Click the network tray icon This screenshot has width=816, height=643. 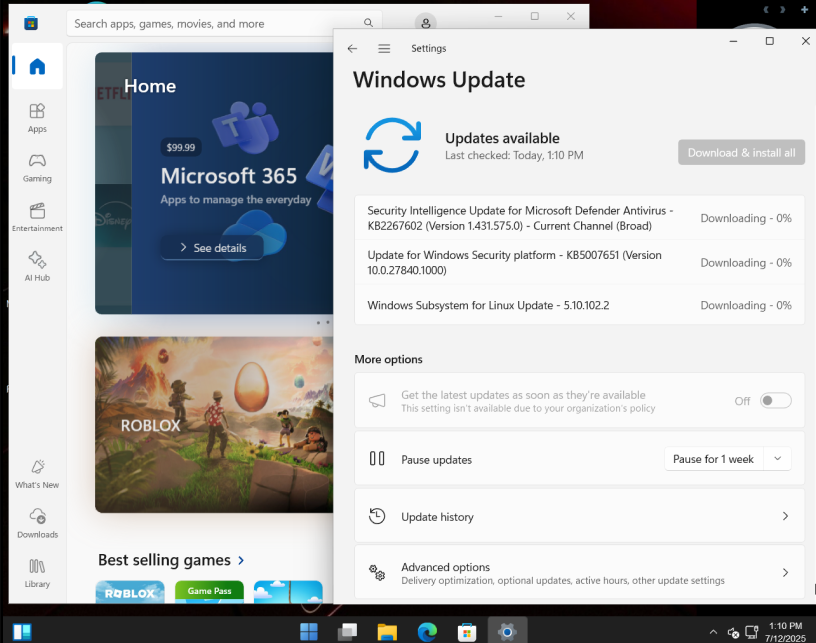click(x=751, y=633)
